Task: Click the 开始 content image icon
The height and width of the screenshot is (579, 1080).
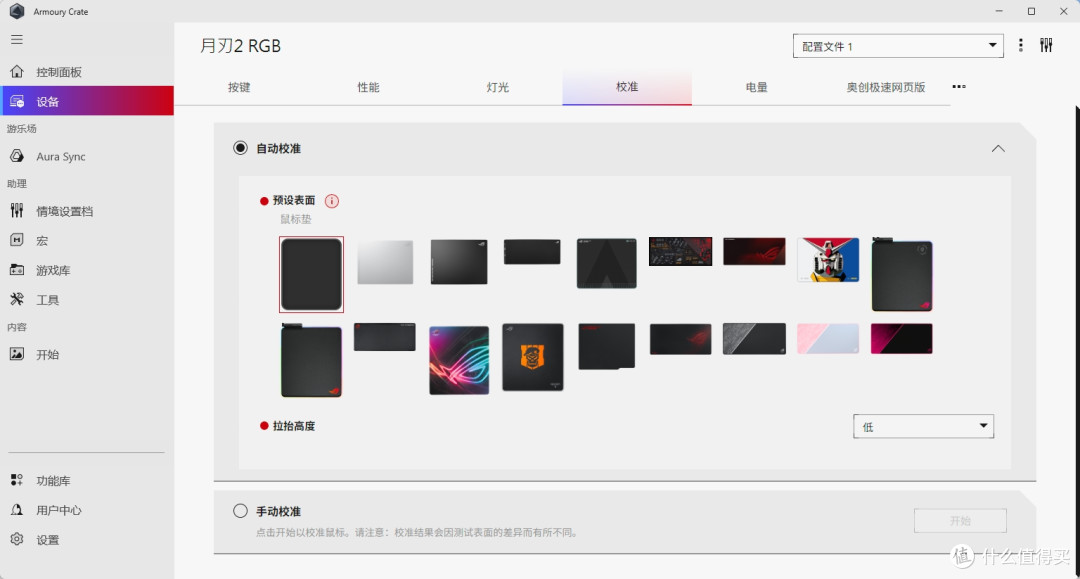Action: 17,354
